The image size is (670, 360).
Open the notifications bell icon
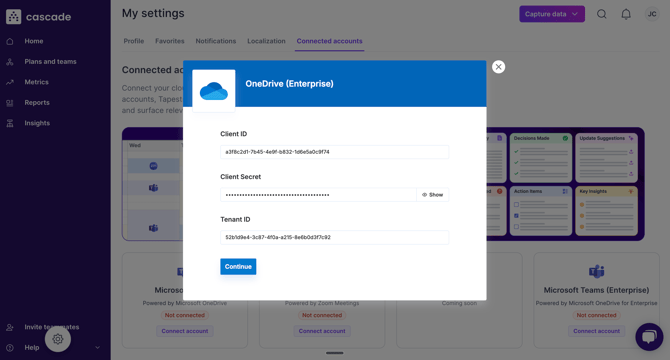click(626, 14)
